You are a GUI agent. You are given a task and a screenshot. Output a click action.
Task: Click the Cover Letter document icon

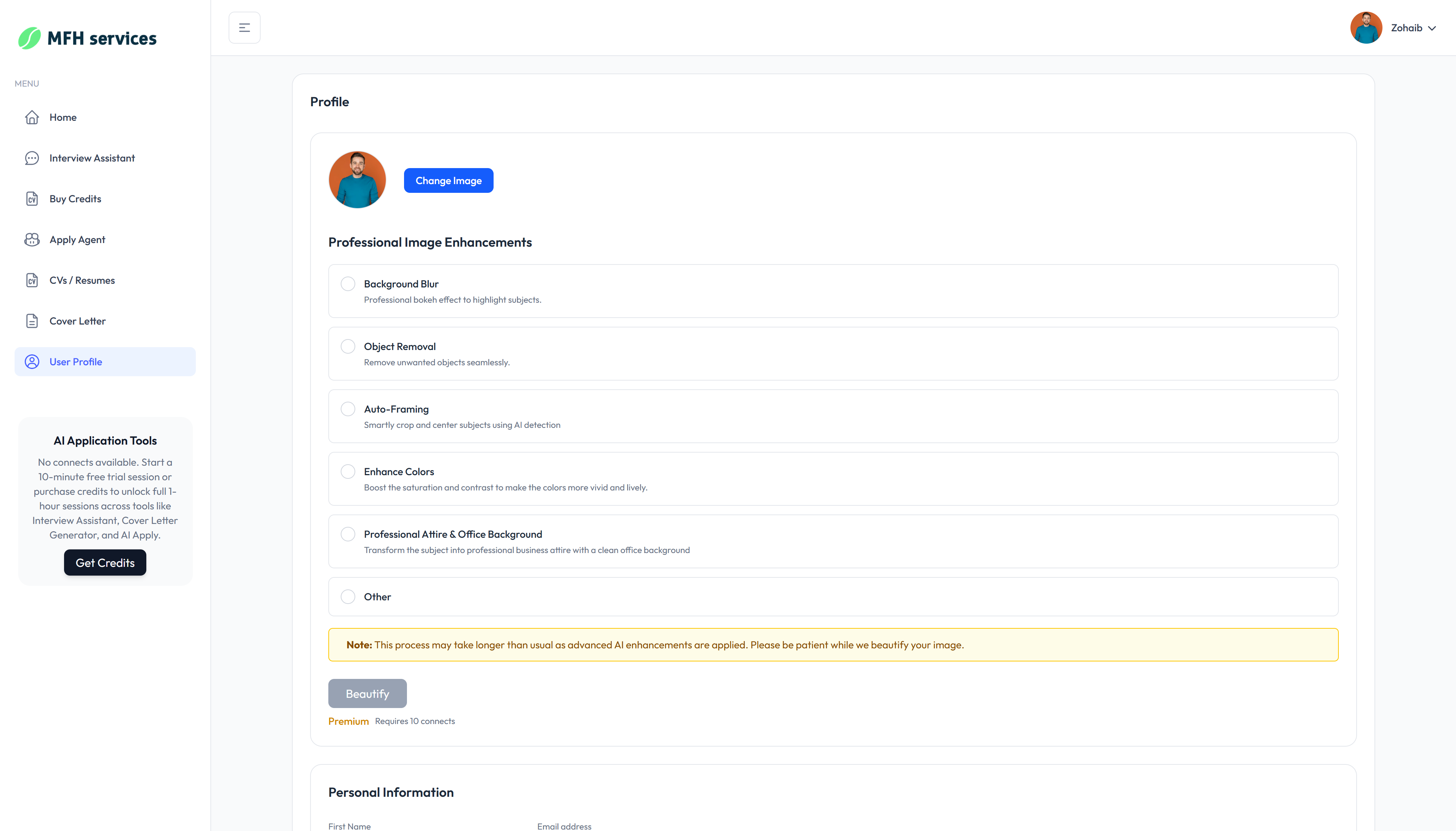point(32,321)
